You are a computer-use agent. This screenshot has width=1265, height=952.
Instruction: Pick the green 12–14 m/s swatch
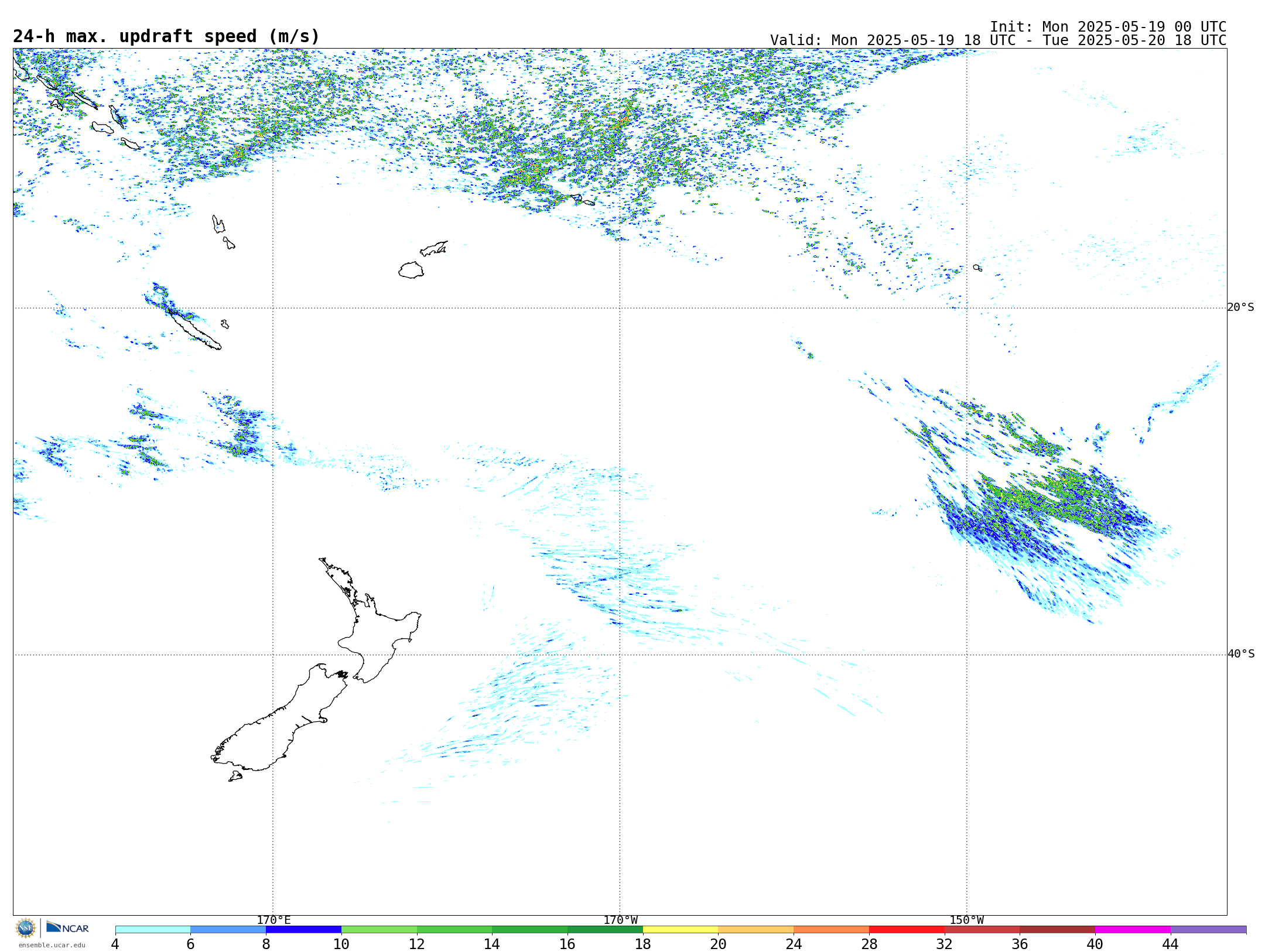pyautogui.click(x=454, y=930)
